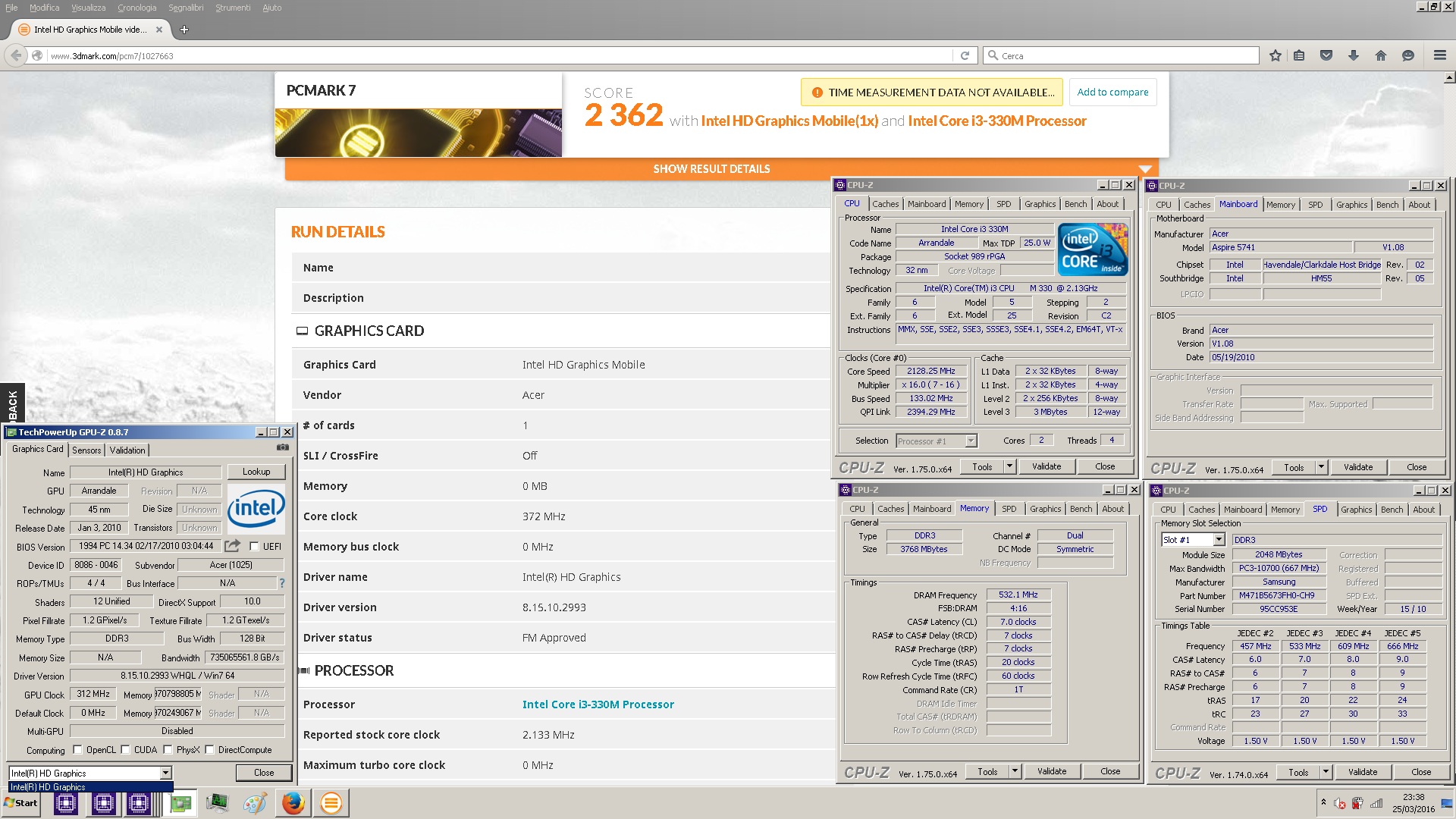Screen dimensions: 1456x819
Task: Click the network signal tray icon
Action: (x=1377, y=803)
